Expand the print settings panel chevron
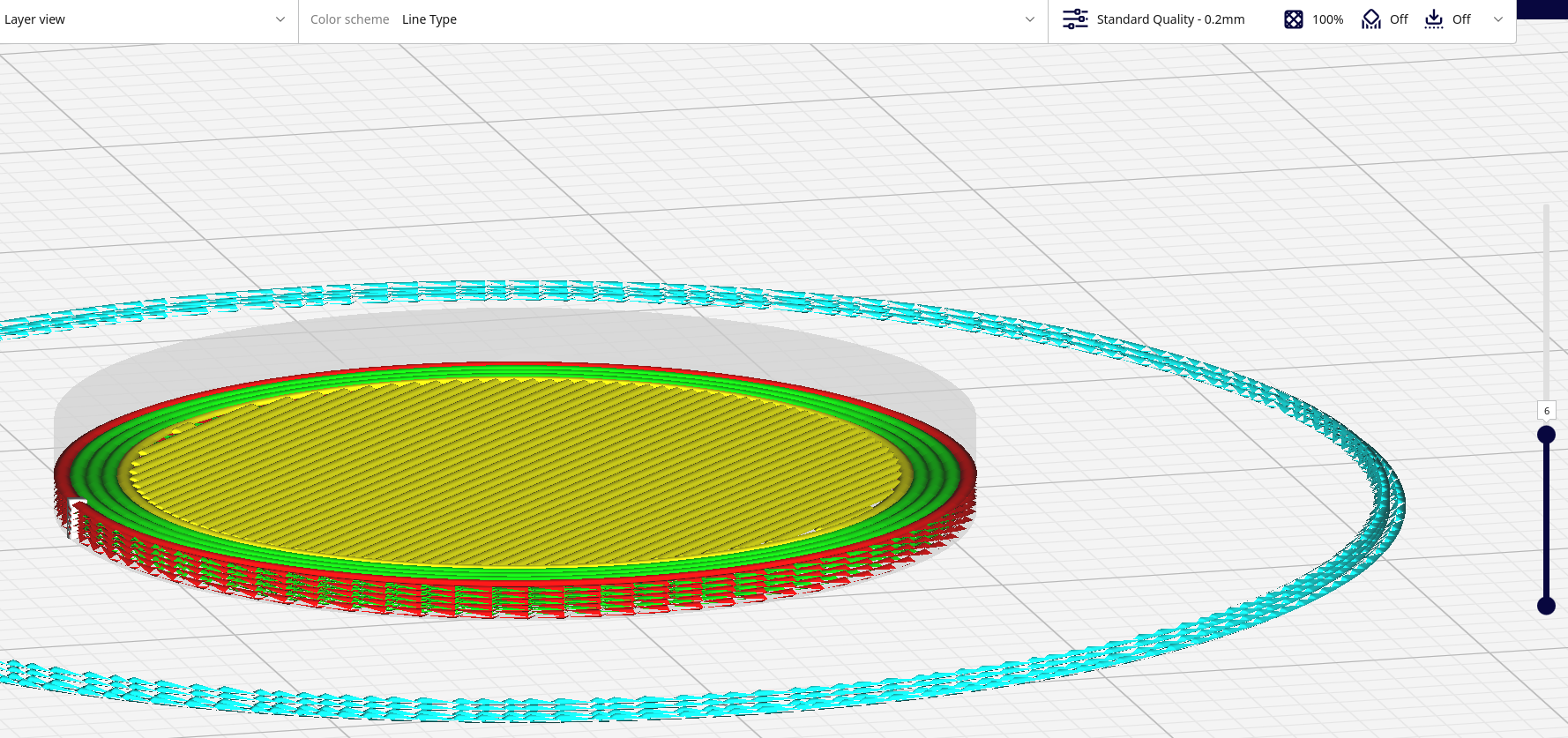The width and height of the screenshot is (1568, 738). [x=1497, y=19]
